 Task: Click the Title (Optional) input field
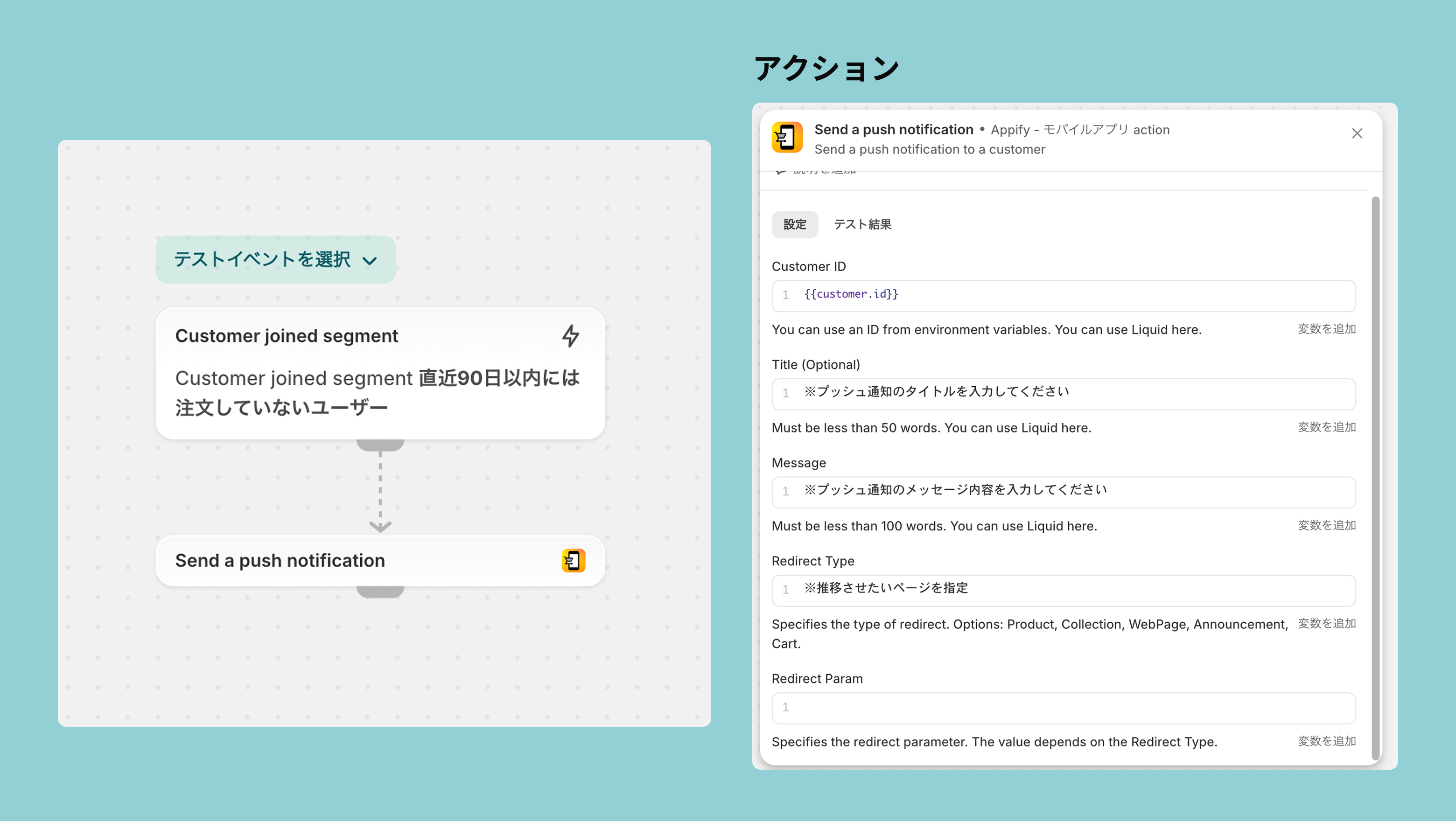1063,393
